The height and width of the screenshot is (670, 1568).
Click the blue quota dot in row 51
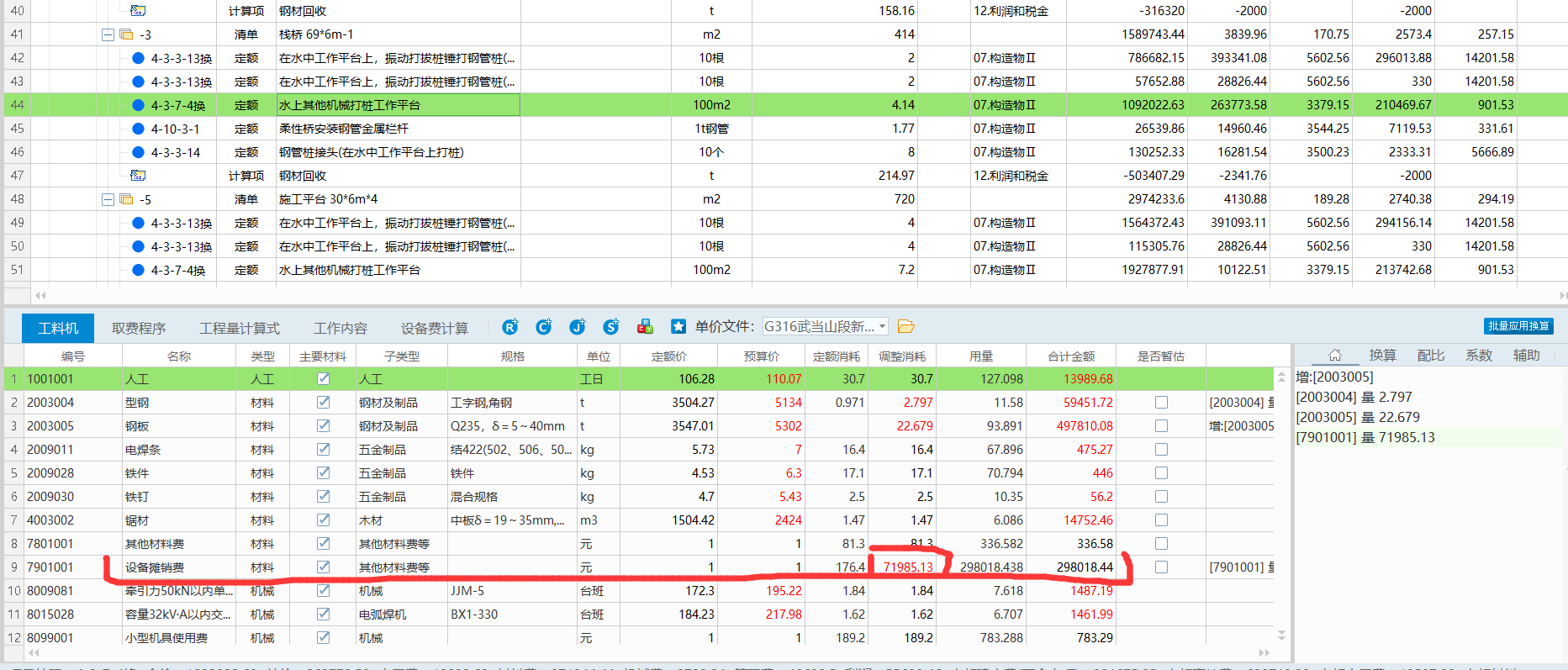coord(139,270)
